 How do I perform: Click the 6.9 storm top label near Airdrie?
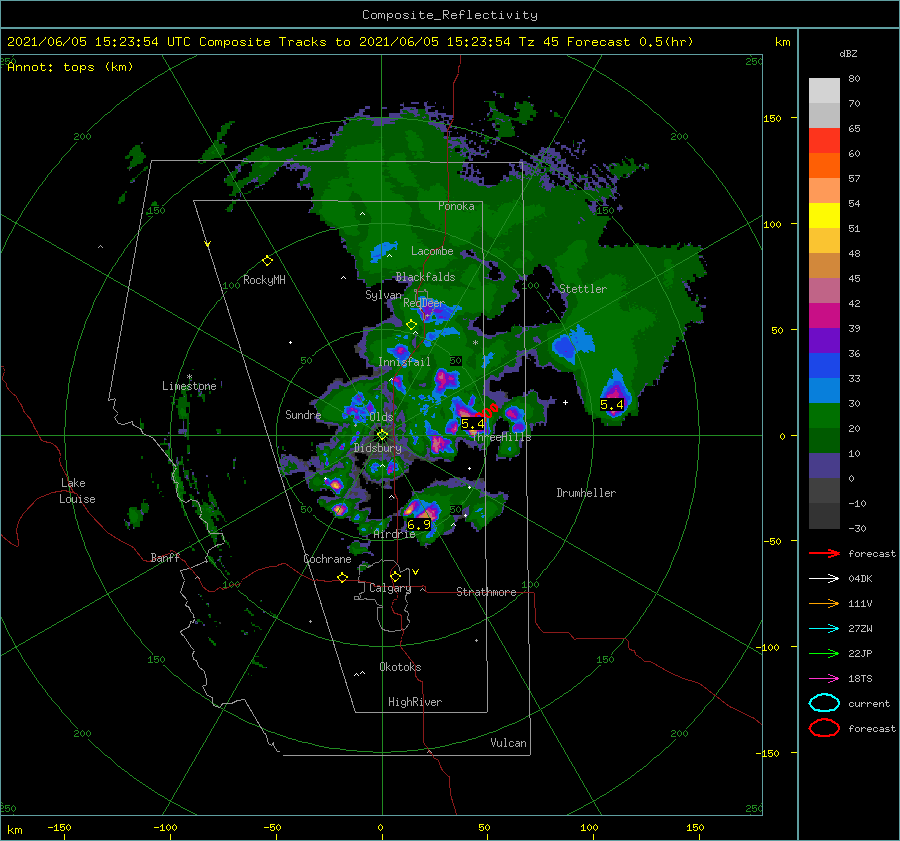[418, 524]
